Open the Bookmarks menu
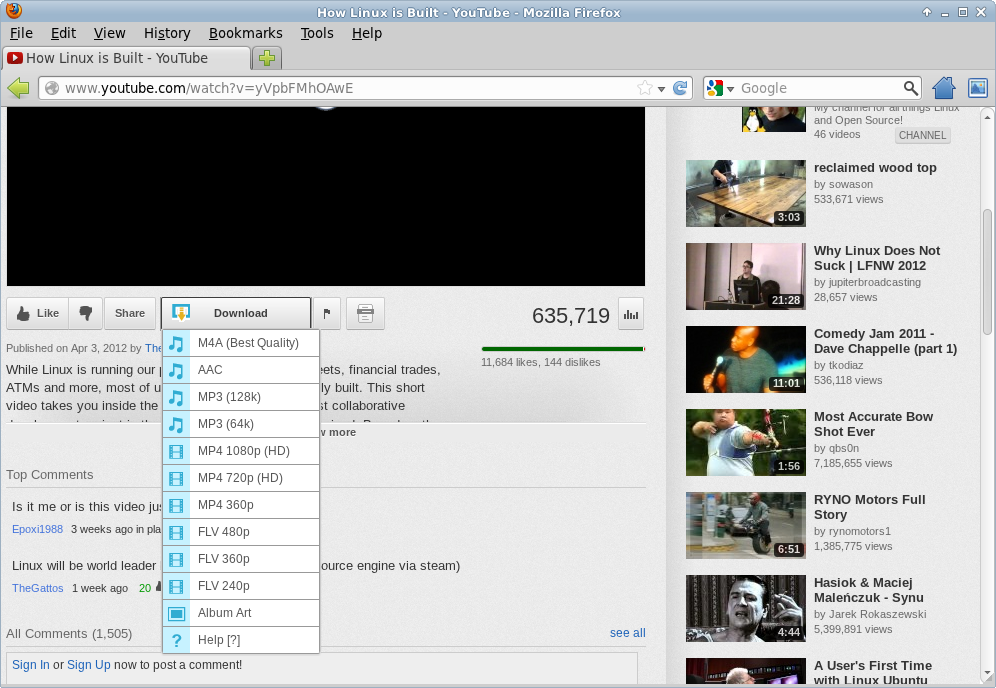996x688 pixels. (x=246, y=33)
